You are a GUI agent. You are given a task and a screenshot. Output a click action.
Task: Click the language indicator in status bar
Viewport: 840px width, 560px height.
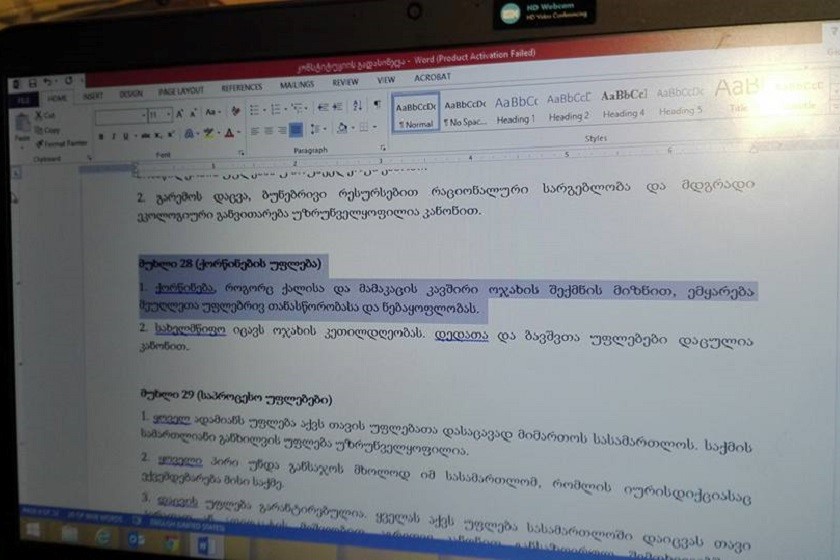pos(185,525)
